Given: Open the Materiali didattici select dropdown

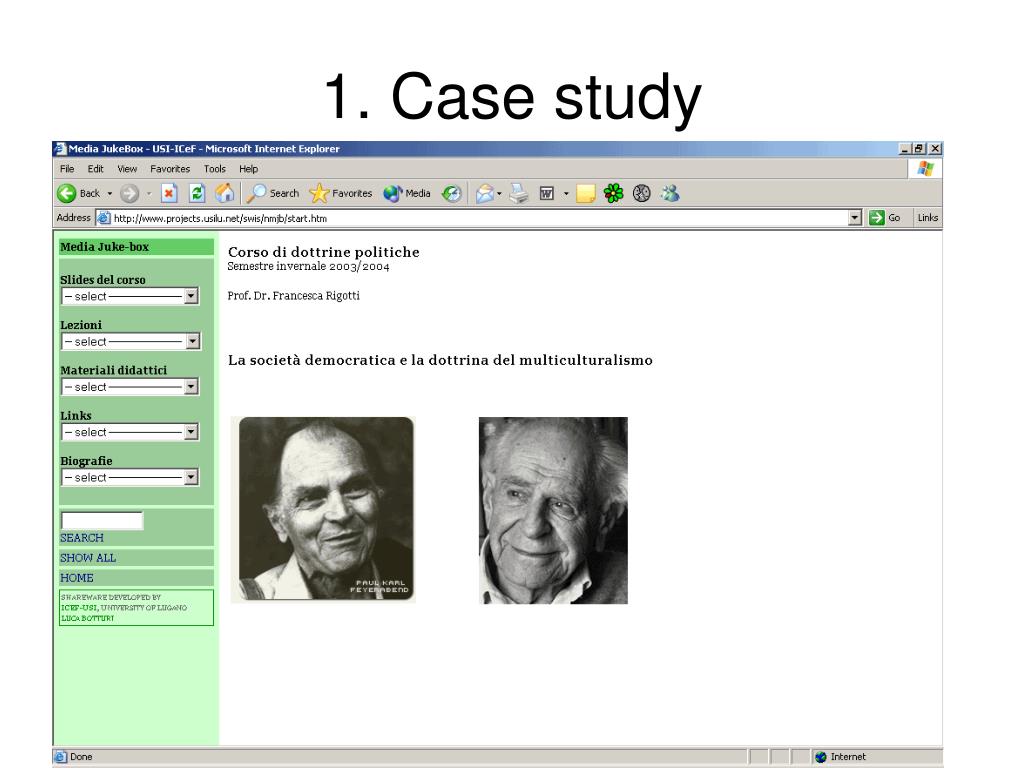Looking at the screenshot, I should pyautogui.click(x=130, y=387).
